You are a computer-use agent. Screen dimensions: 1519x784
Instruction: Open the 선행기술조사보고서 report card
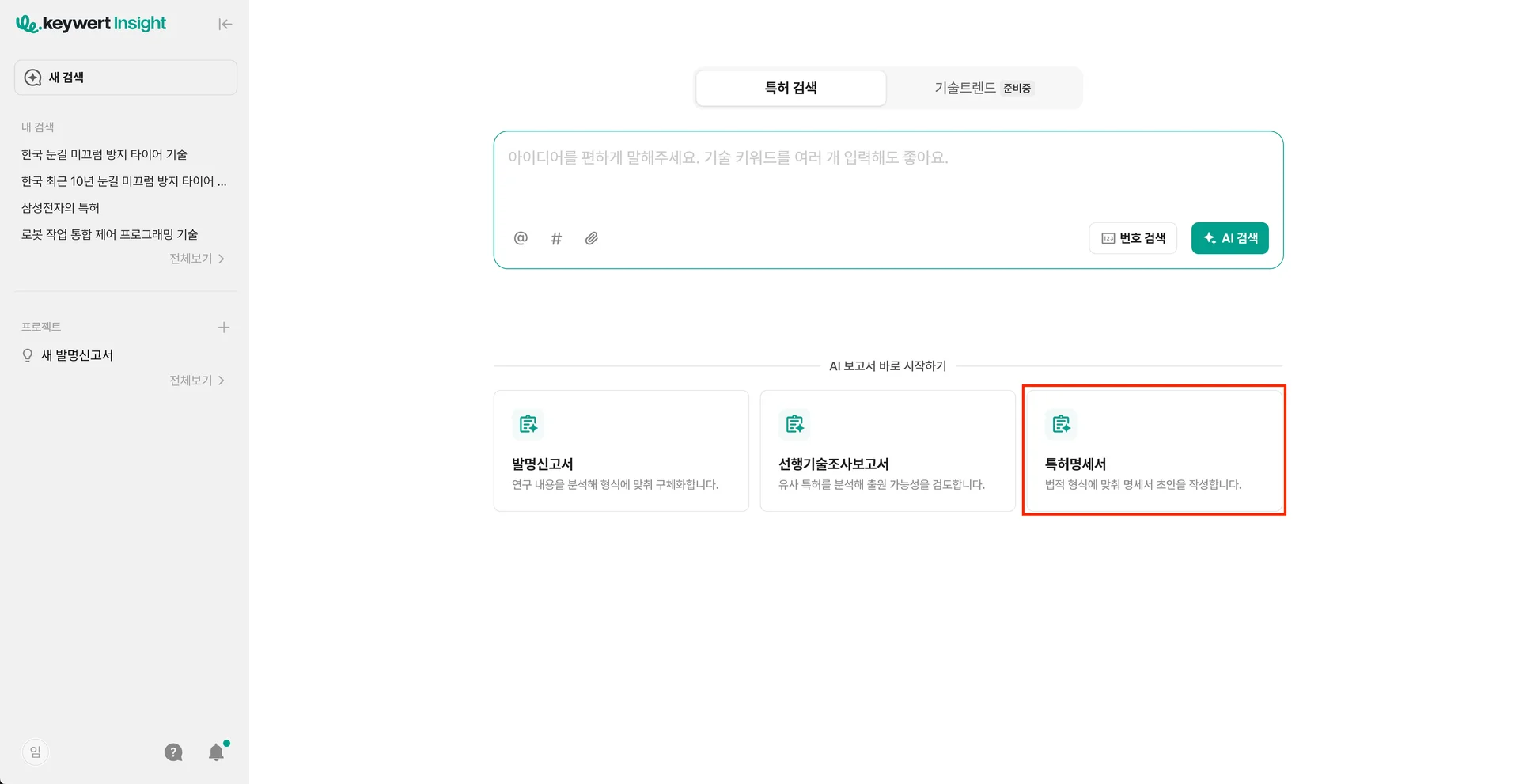point(887,451)
